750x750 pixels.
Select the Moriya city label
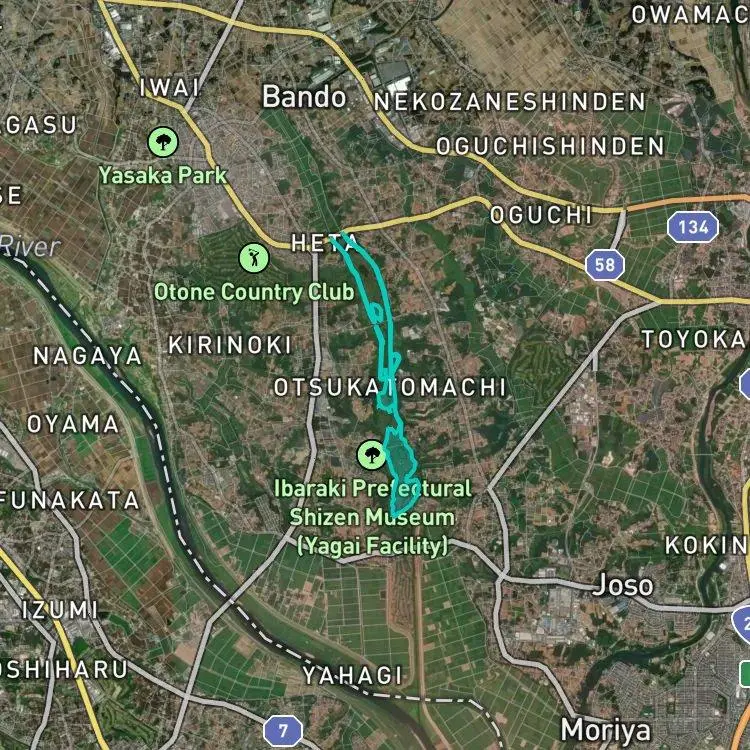click(x=606, y=730)
